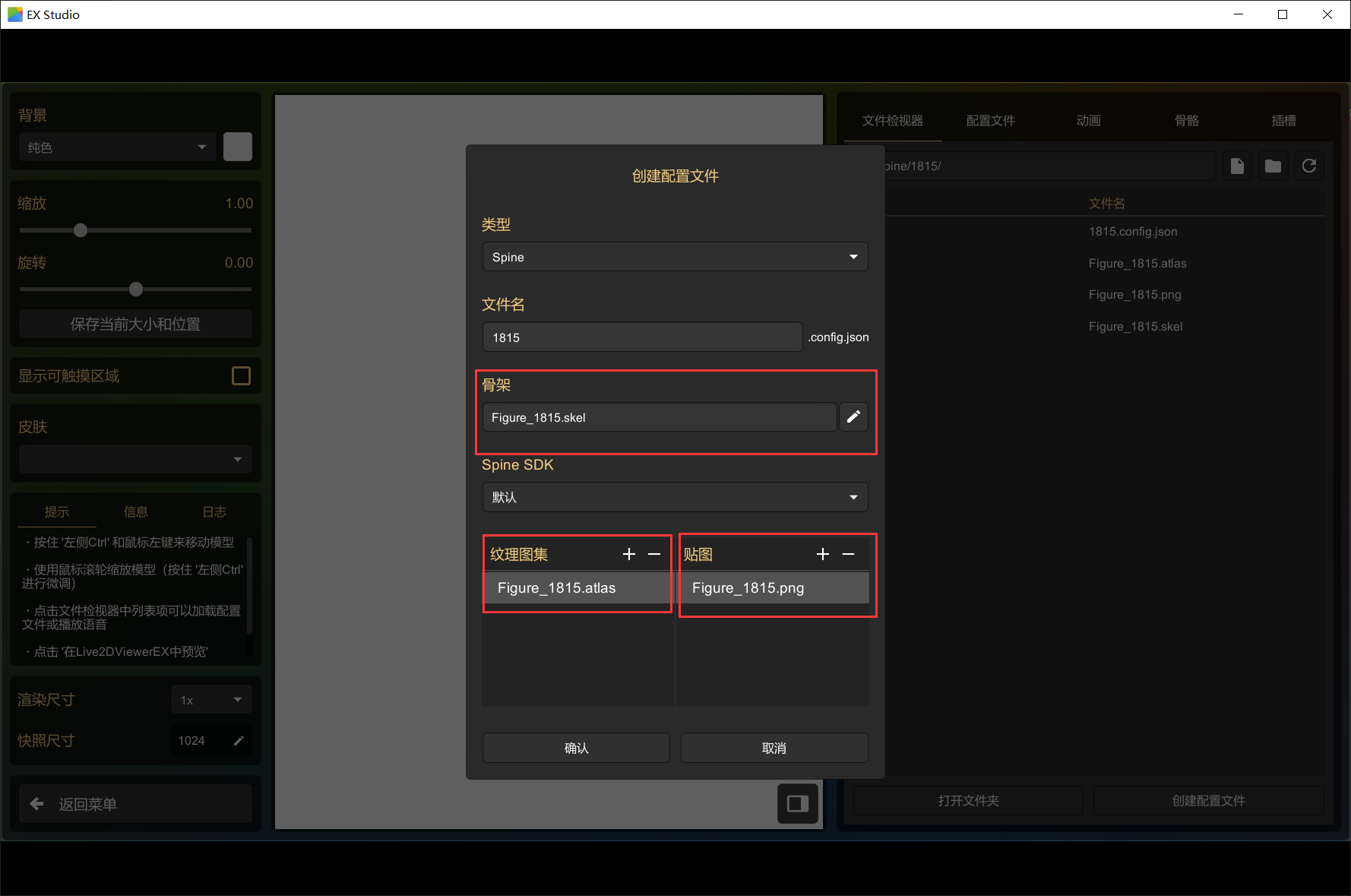
Task: Click the pencil icon beside Figure_1815.skel
Action: coord(853,416)
